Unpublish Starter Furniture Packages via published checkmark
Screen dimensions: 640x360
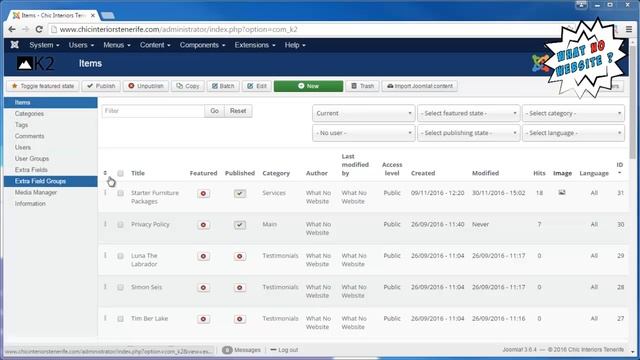pos(240,193)
